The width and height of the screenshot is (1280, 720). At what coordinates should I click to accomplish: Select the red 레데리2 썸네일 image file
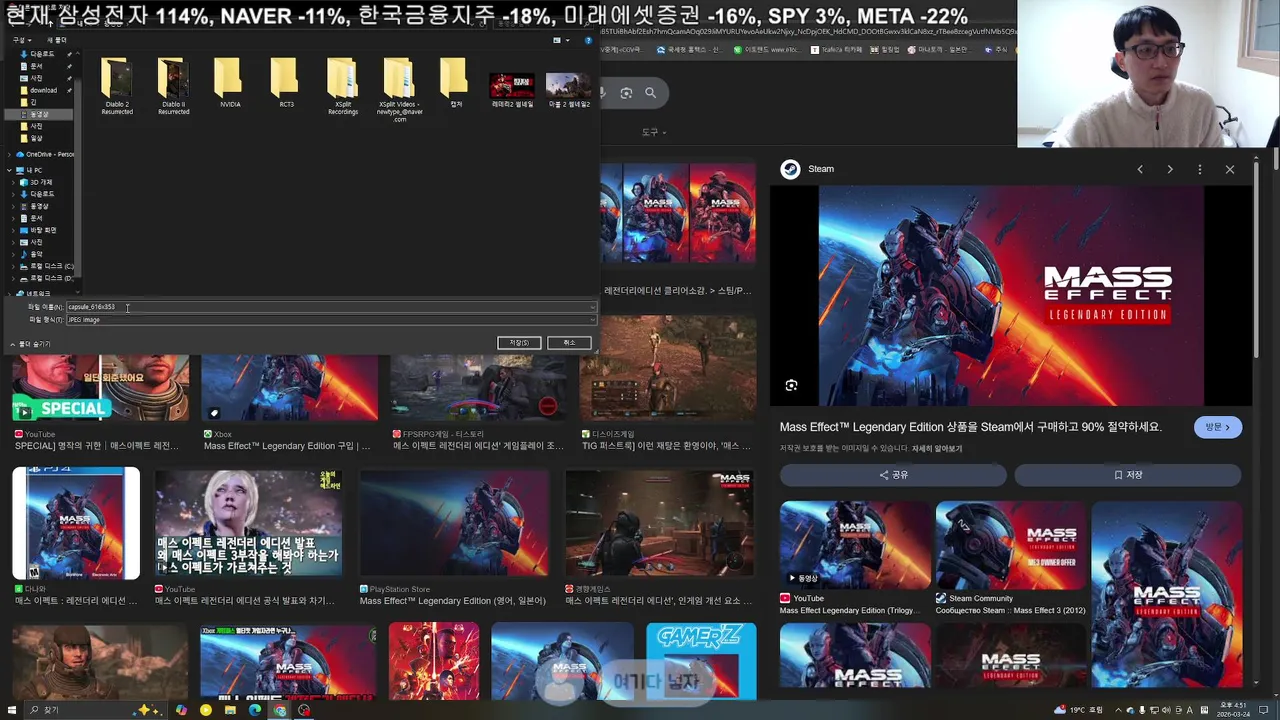(x=512, y=90)
